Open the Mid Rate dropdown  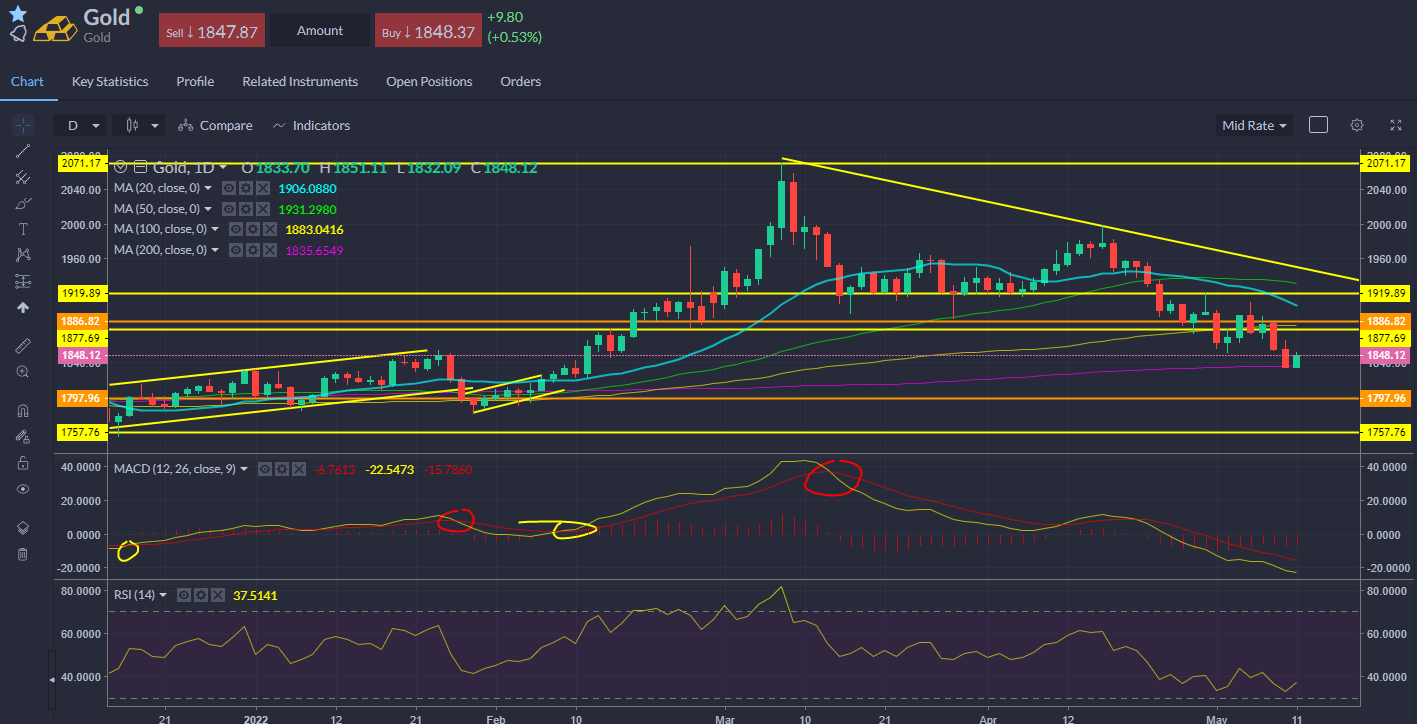(x=1254, y=125)
